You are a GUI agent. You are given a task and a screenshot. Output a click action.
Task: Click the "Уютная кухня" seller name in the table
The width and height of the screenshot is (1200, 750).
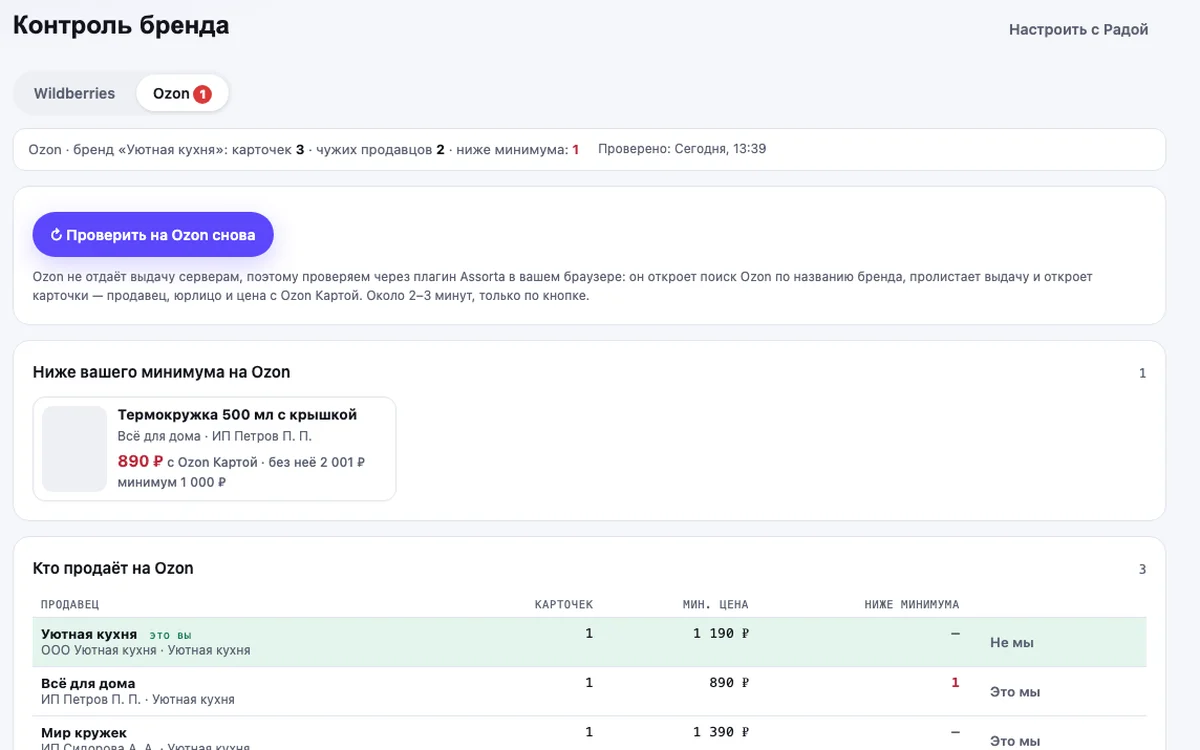pos(89,634)
